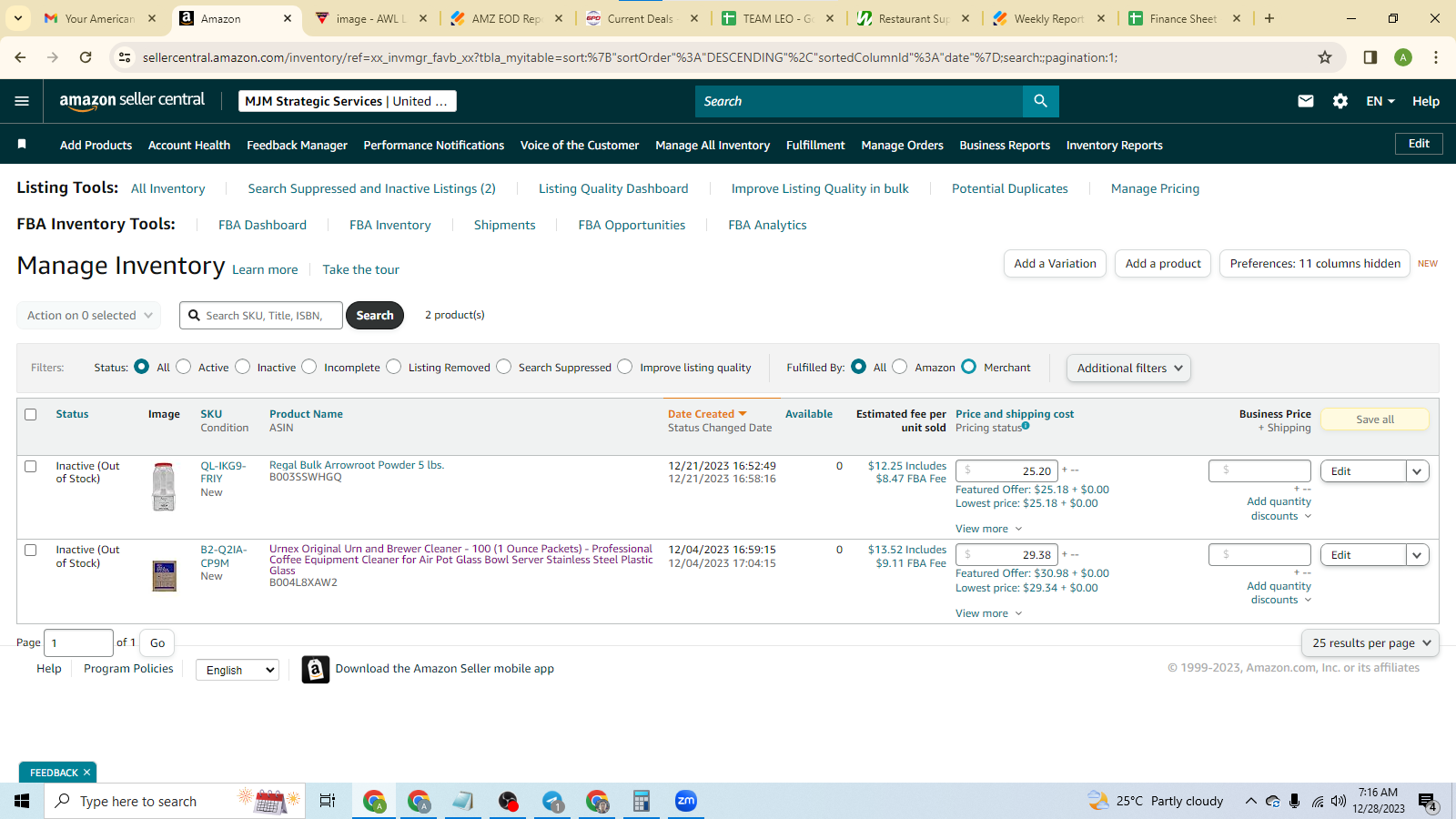Select the Active status filter
This screenshot has height=819, width=1456.
(x=184, y=367)
